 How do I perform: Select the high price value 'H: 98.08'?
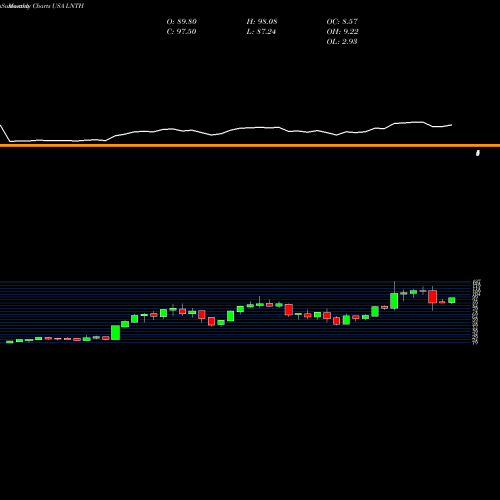tap(262, 22)
